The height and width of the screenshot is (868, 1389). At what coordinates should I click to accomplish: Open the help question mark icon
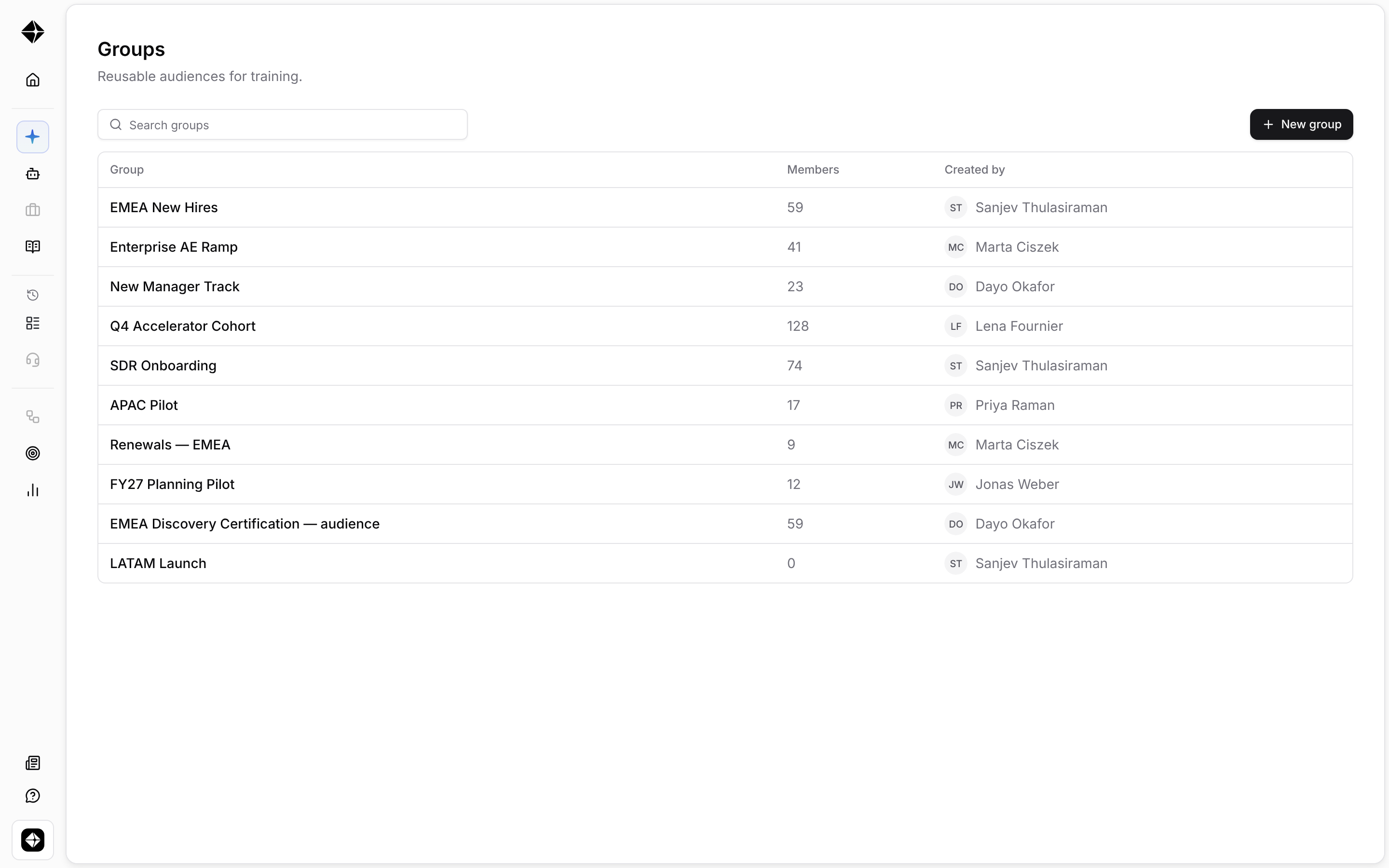coord(33,796)
